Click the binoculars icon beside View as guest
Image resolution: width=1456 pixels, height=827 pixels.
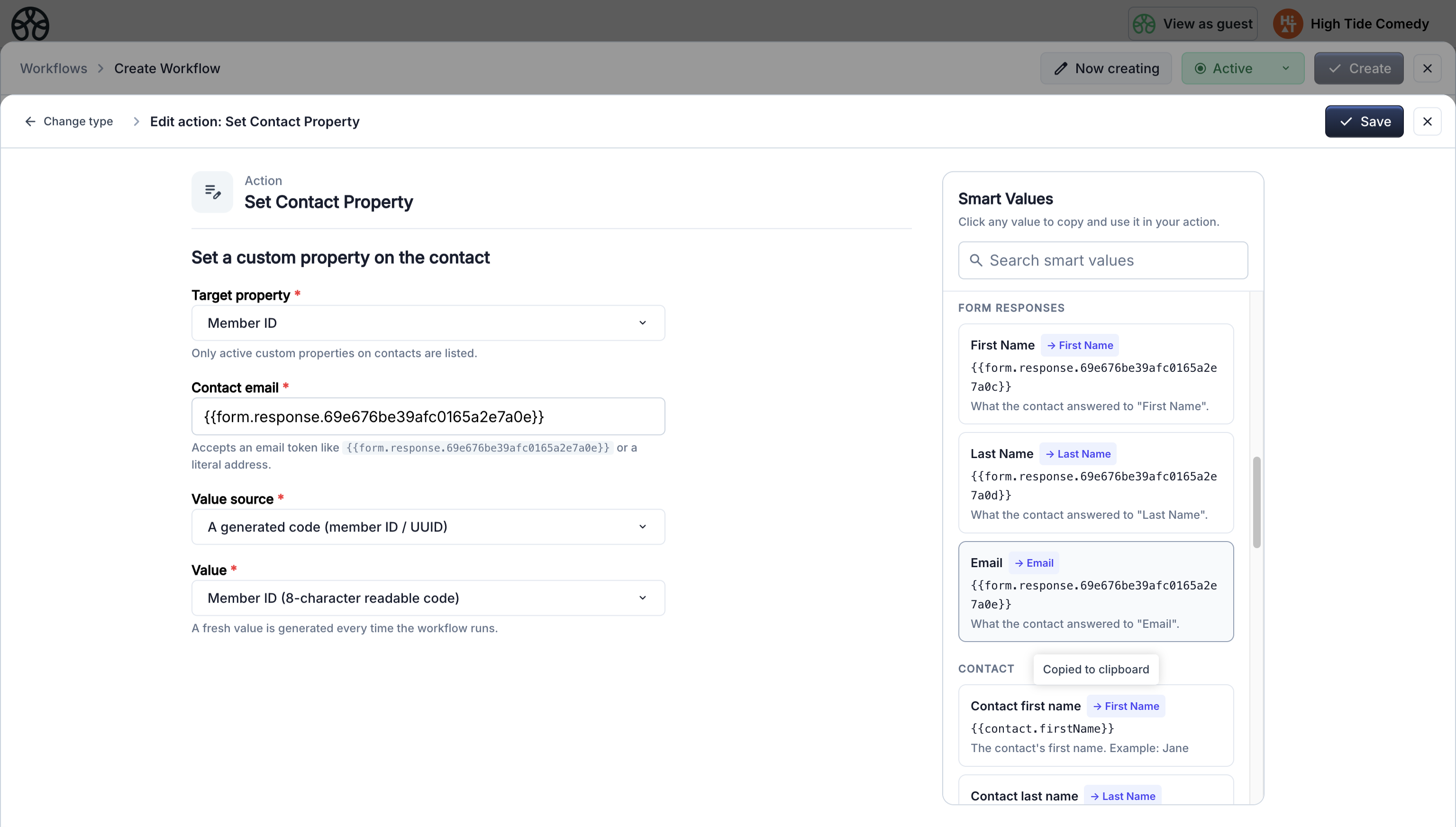1143,23
